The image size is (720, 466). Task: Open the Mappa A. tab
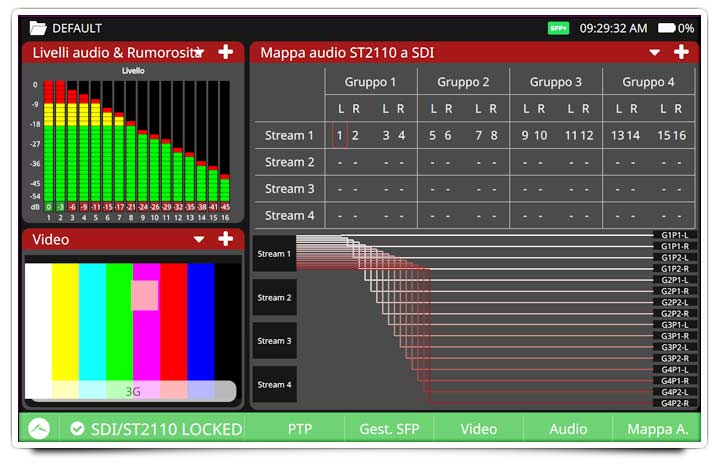[657, 429]
